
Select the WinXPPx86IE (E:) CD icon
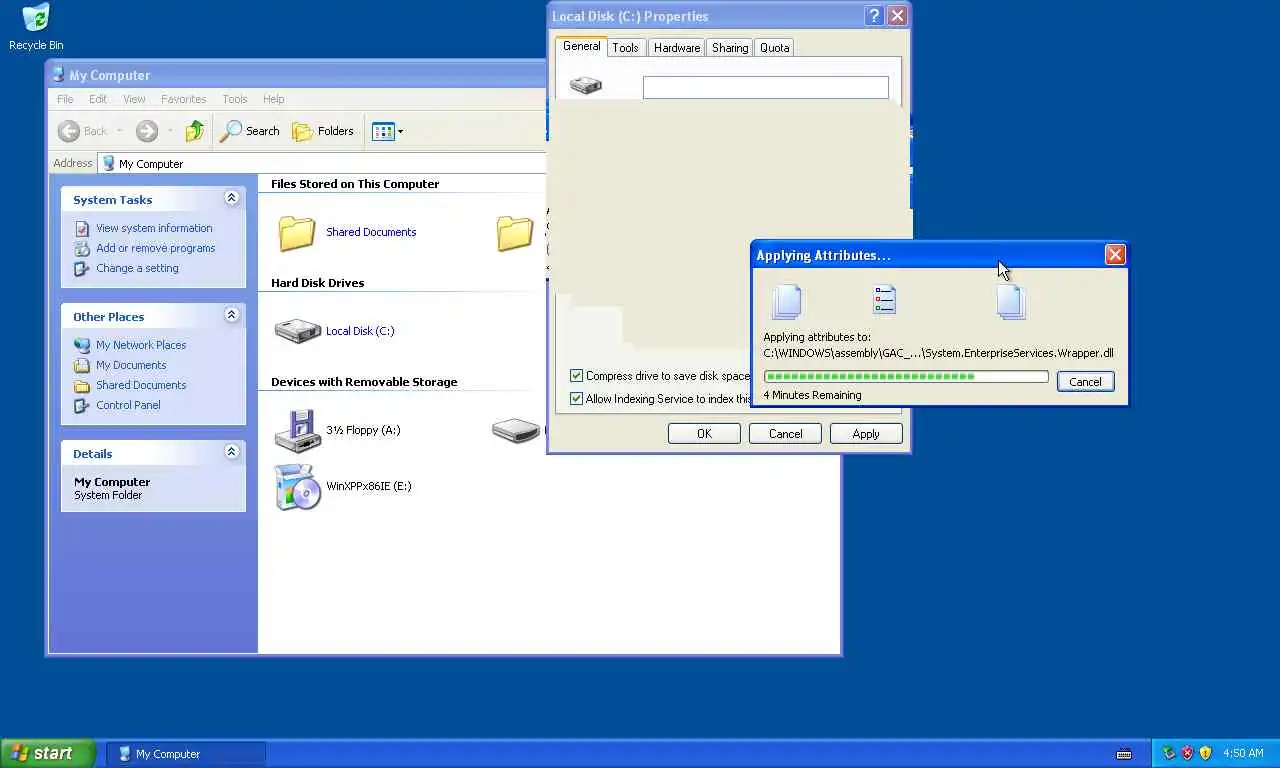tap(297, 487)
